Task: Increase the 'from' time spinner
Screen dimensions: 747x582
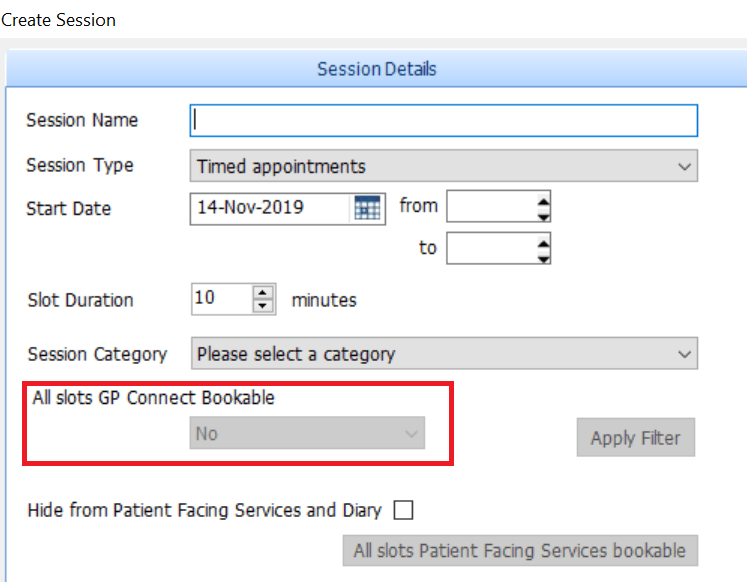Action: [543, 201]
